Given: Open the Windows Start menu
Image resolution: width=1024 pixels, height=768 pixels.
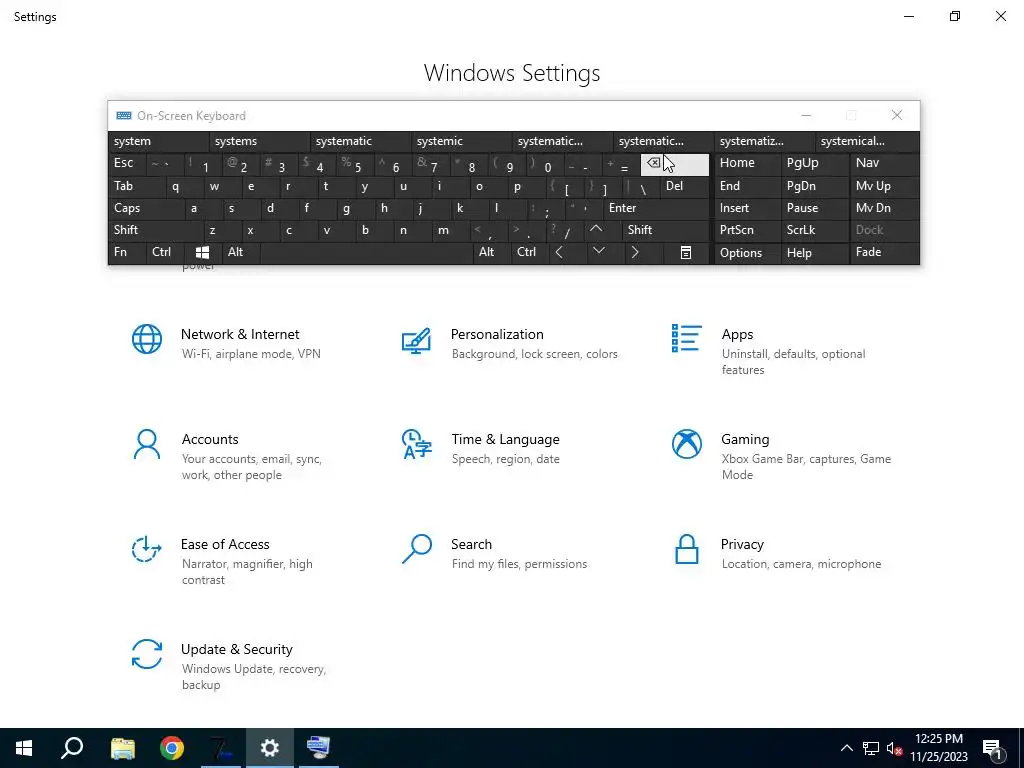Looking at the screenshot, I should [x=24, y=748].
